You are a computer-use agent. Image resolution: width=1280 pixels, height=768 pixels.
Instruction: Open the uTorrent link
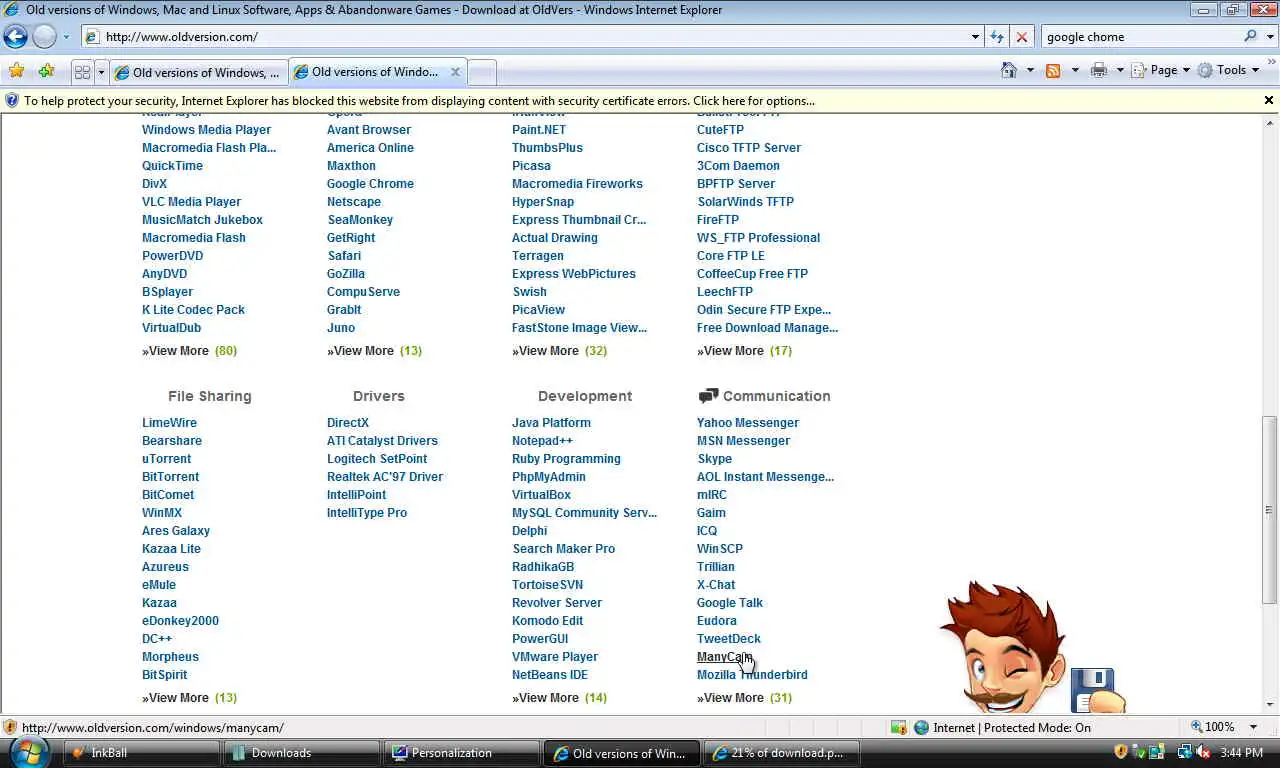166,459
